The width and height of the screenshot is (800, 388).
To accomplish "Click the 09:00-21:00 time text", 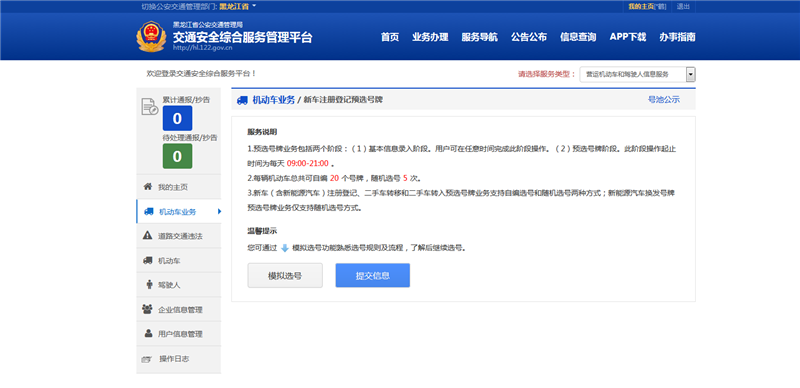I will (x=307, y=163).
